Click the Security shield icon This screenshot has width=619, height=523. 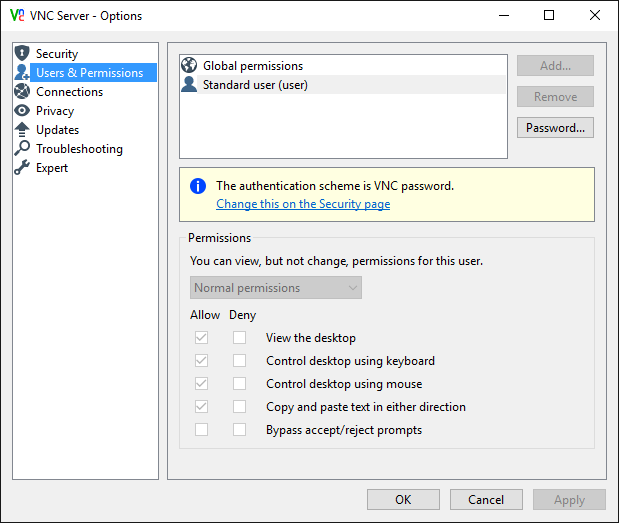(x=22, y=53)
